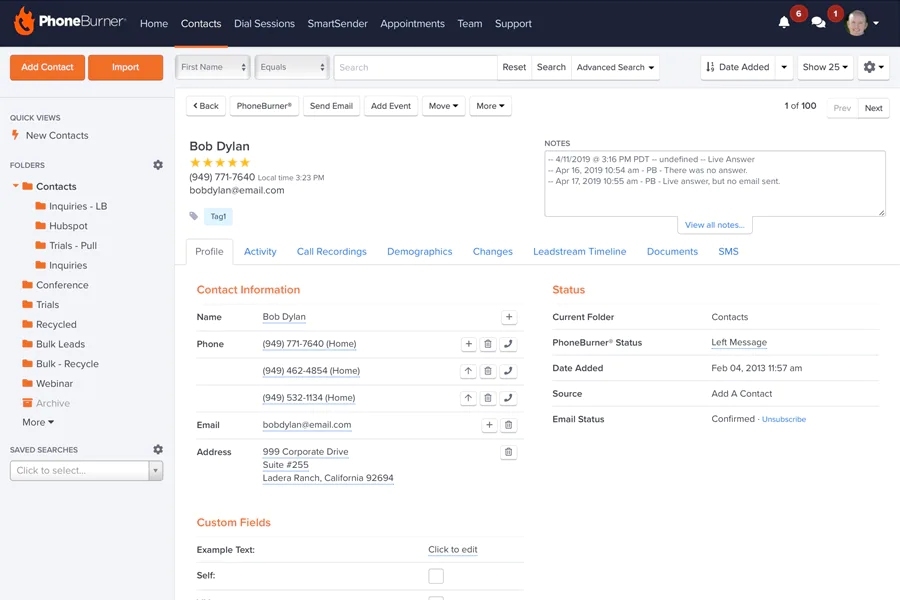Image resolution: width=900 pixels, height=600 pixels.
Task: Open the notifications bell icon
Action: click(x=784, y=23)
